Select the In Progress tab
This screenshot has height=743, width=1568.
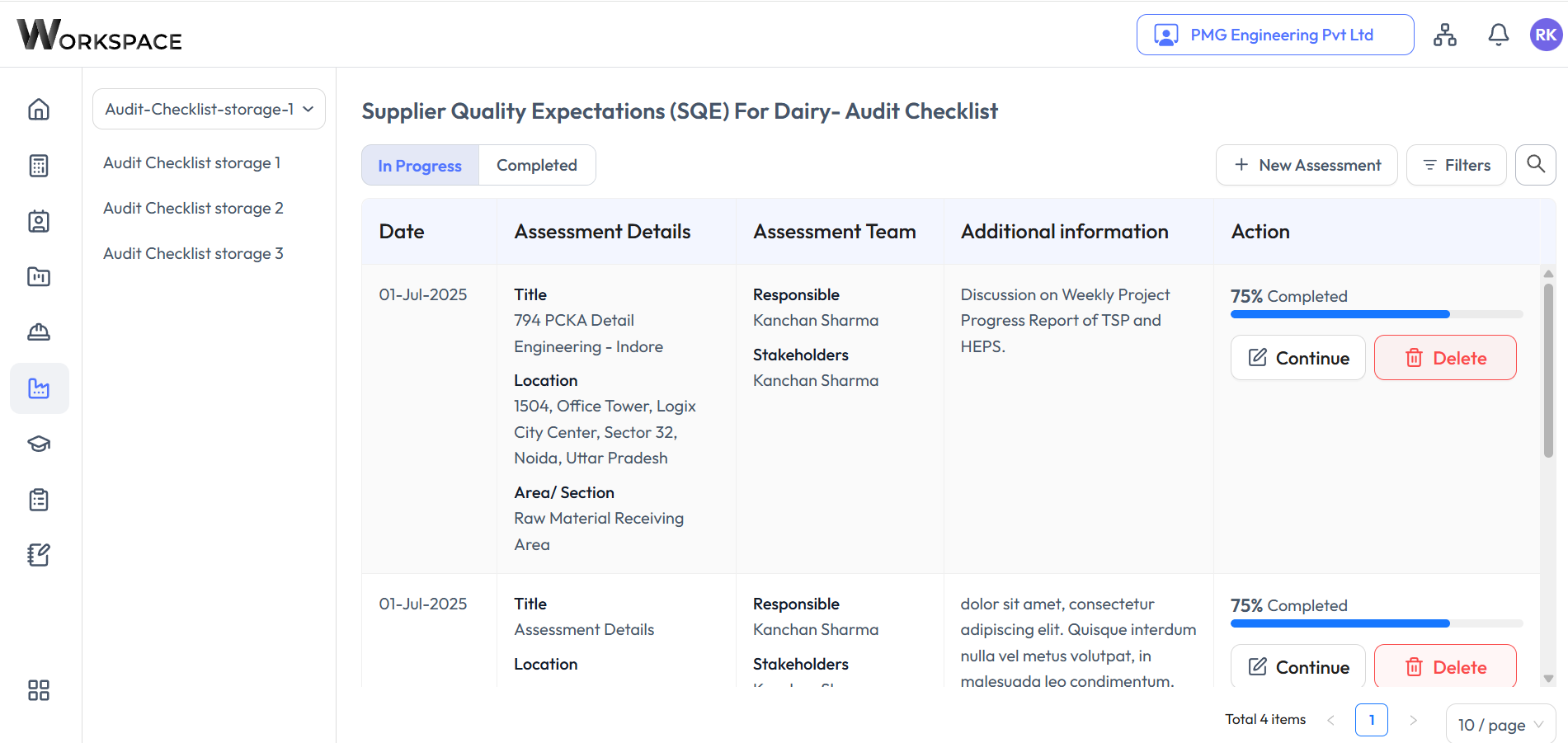click(420, 165)
